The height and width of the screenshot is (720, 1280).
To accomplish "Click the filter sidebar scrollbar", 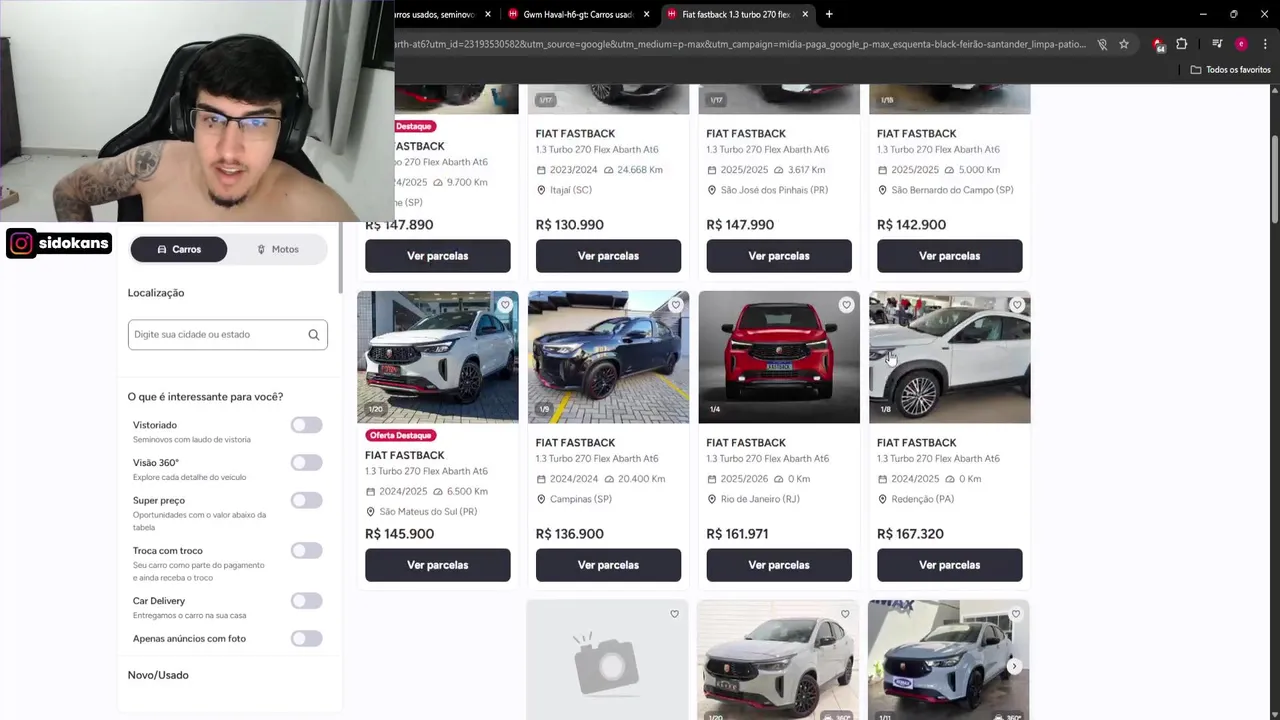I will pyautogui.click(x=340, y=258).
